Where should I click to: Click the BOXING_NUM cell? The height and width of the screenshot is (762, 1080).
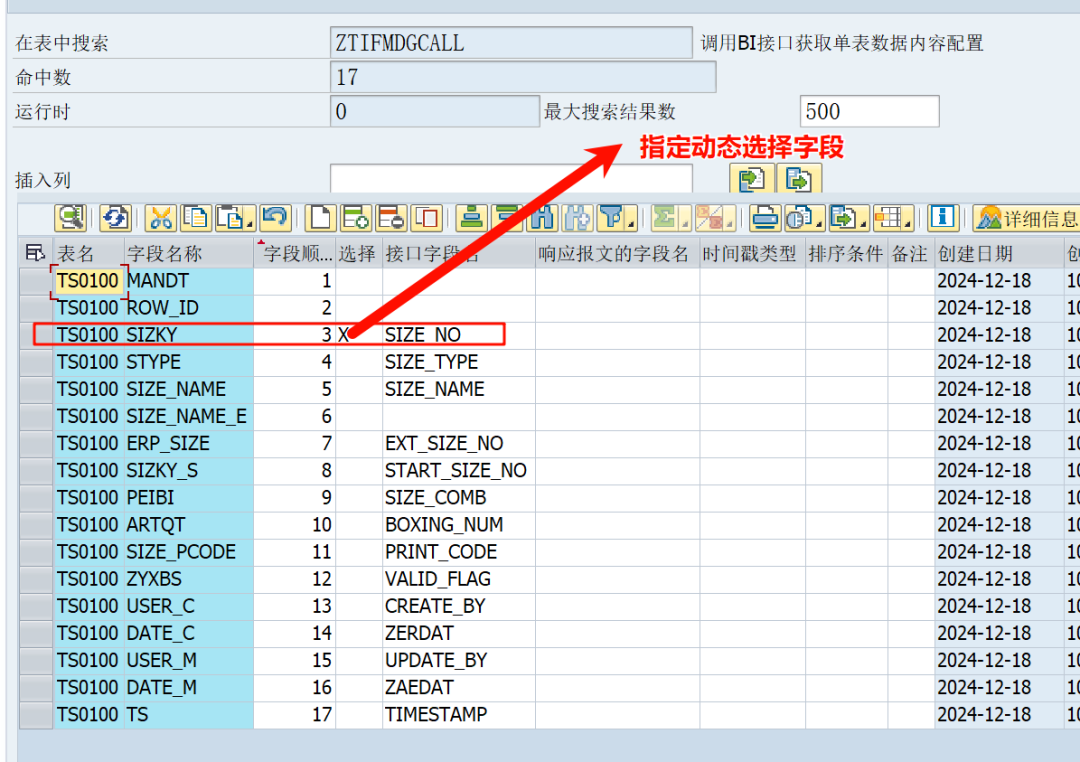coord(458,525)
